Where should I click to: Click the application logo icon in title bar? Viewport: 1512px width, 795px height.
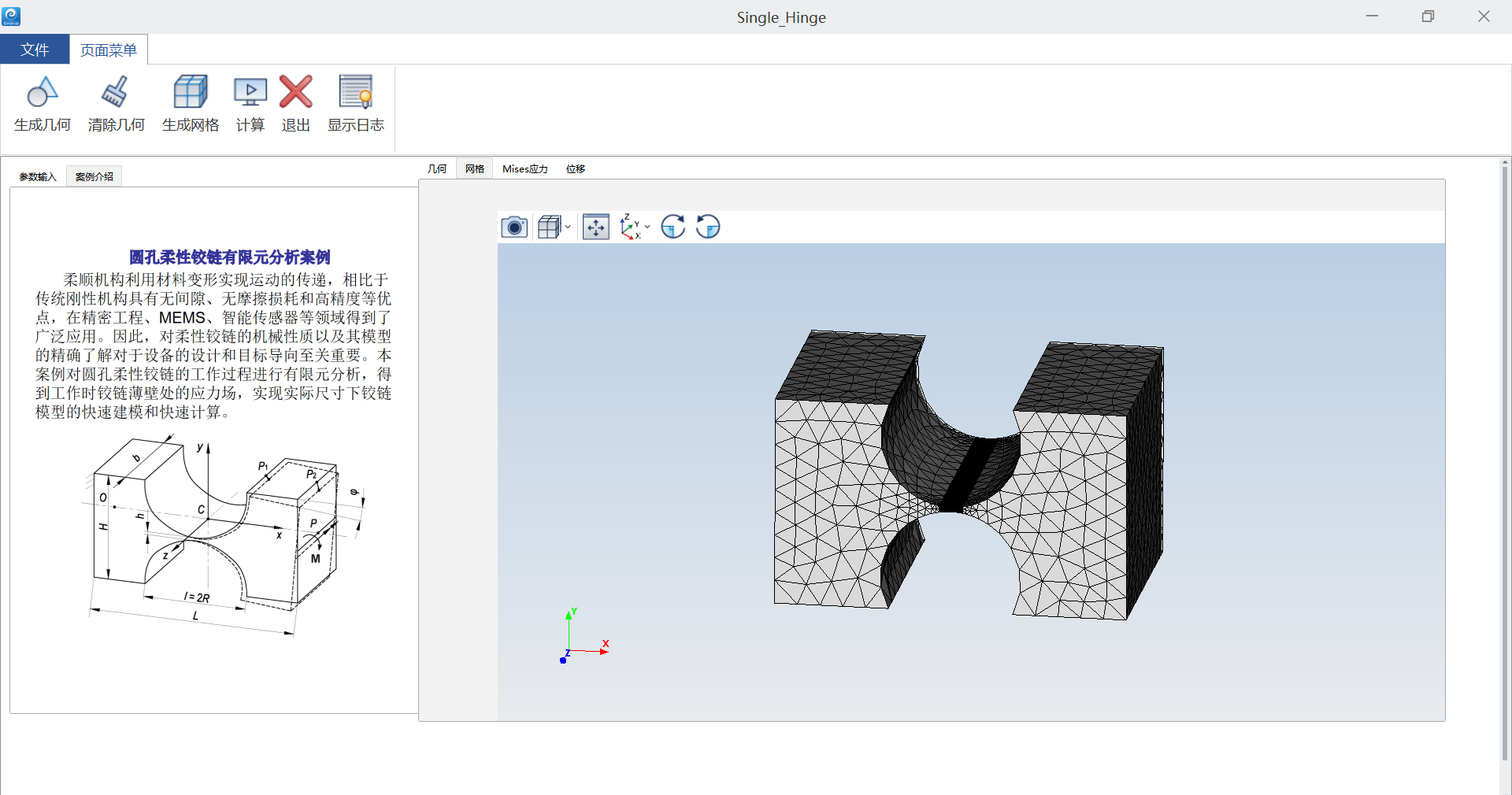(11, 16)
